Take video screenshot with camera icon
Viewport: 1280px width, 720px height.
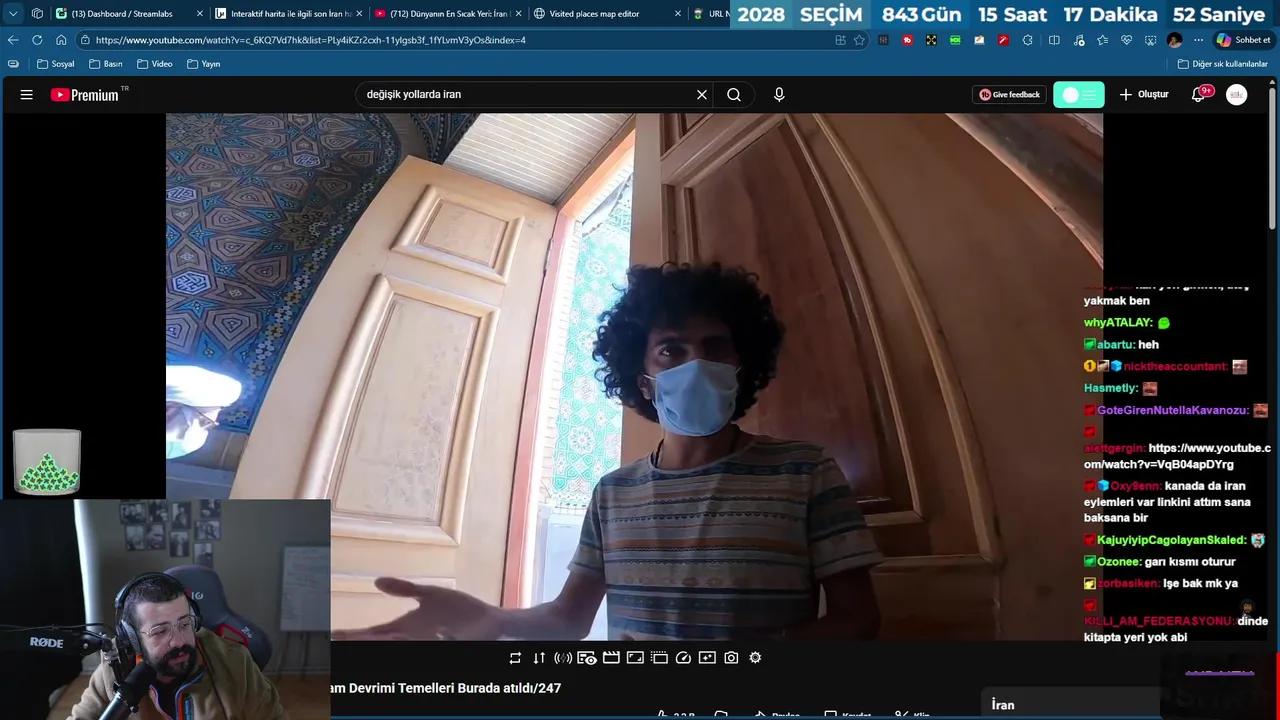click(x=731, y=658)
